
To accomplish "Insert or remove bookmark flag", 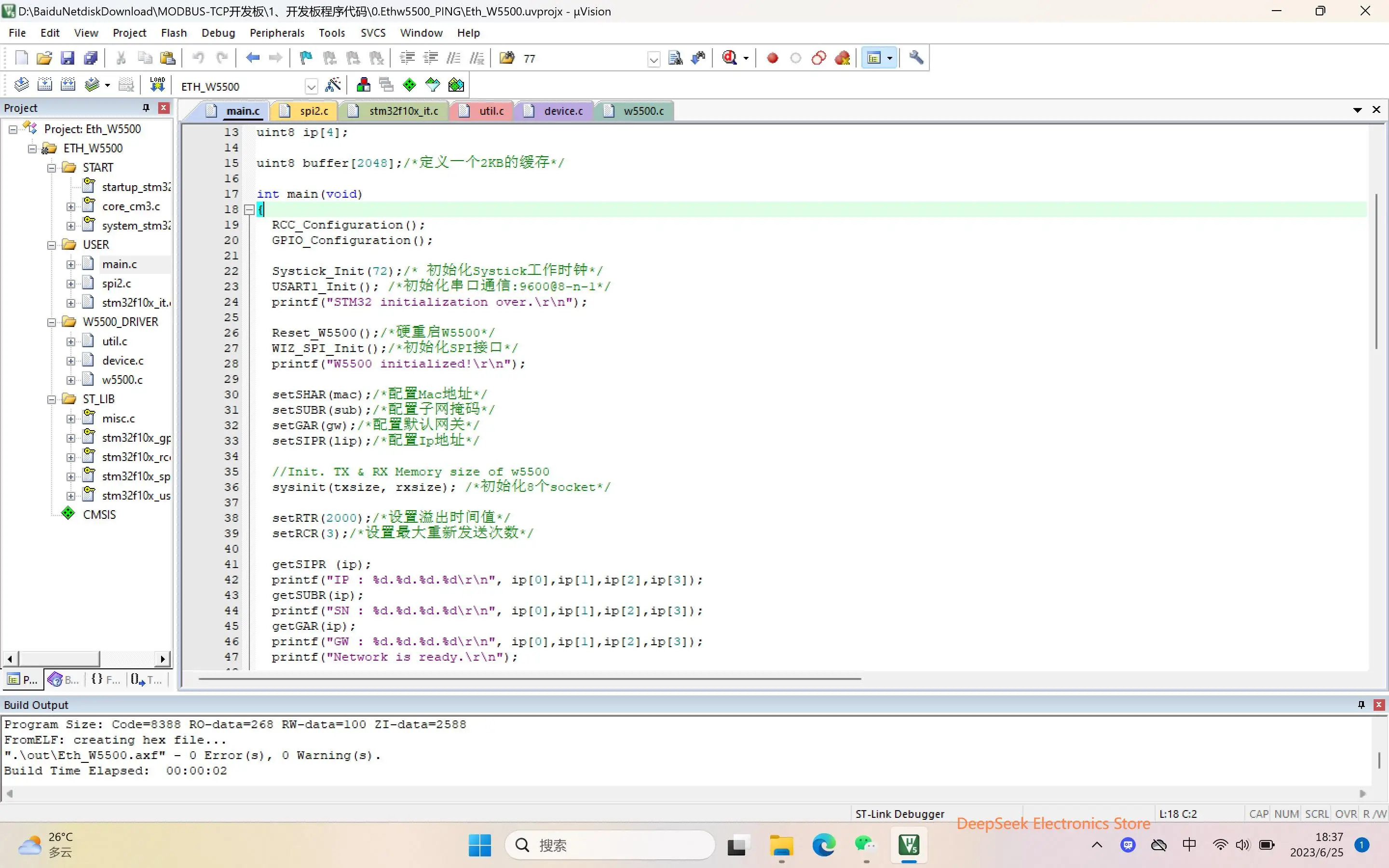I will click(306, 58).
